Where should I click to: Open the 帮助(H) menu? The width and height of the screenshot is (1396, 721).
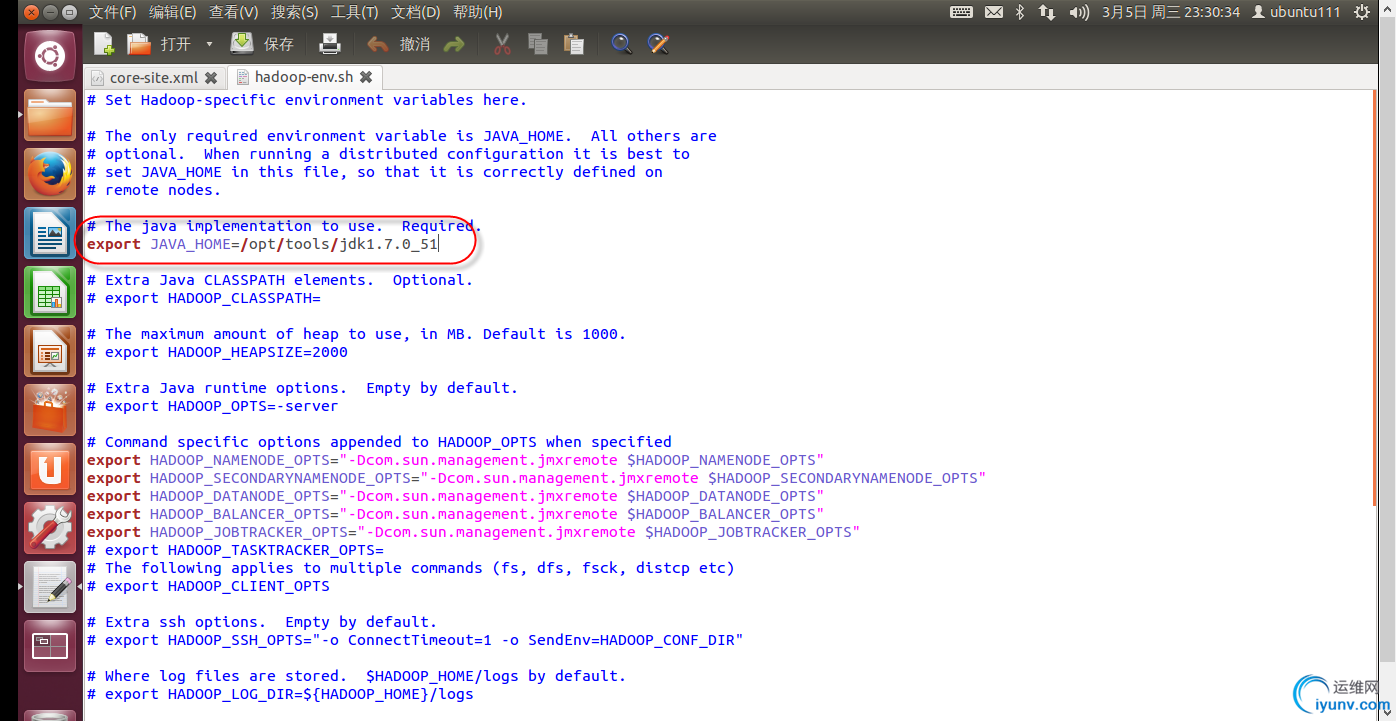click(478, 12)
